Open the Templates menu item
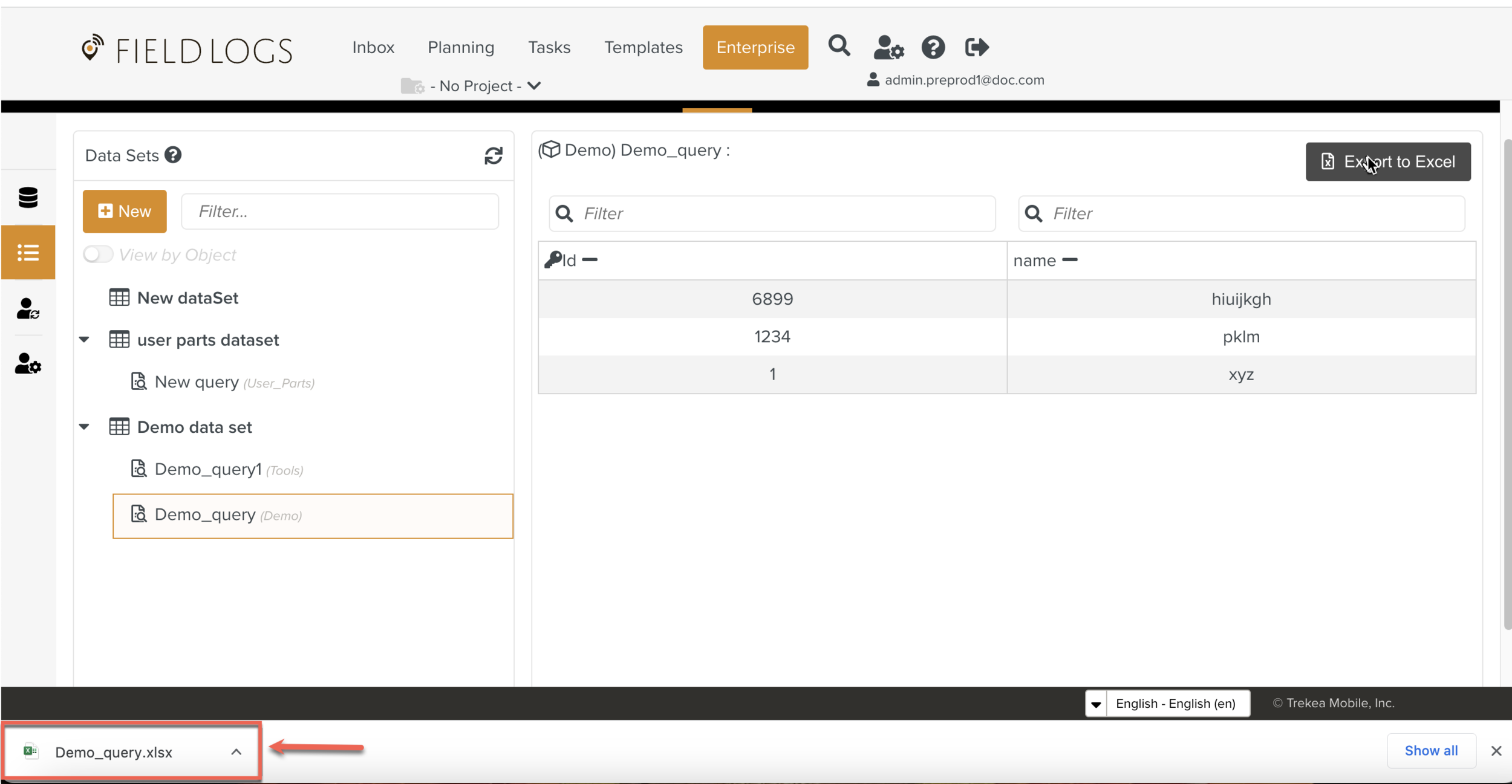The height and width of the screenshot is (784, 1512). point(643,47)
